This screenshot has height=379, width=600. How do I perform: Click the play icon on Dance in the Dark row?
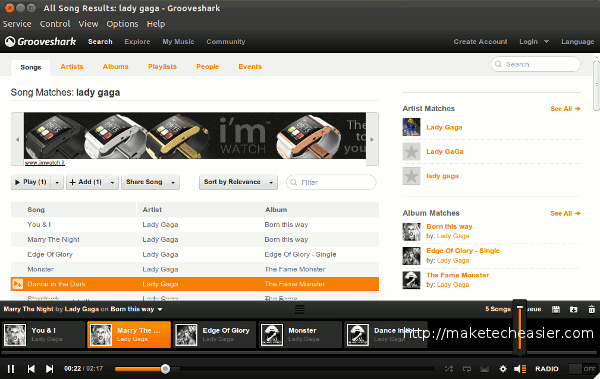click(x=17, y=284)
